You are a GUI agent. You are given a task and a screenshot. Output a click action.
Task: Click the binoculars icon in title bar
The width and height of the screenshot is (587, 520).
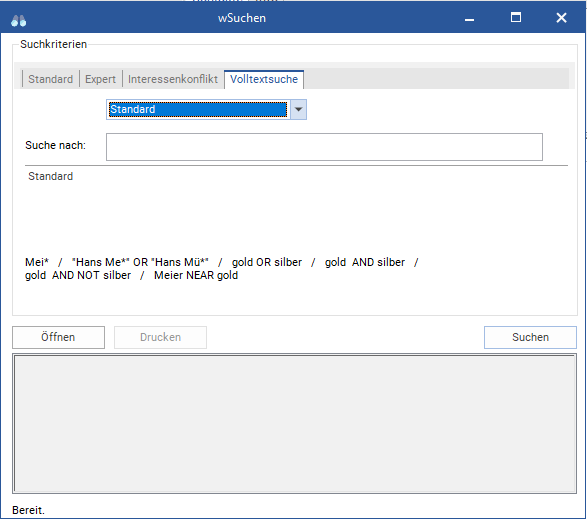tap(18, 21)
